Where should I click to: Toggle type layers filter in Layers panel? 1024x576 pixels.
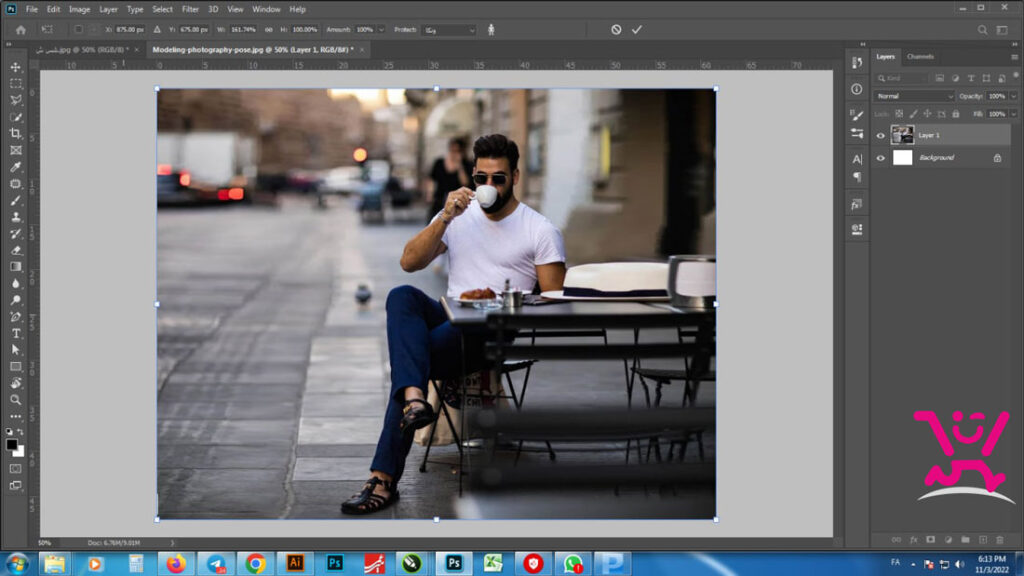click(x=971, y=78)
